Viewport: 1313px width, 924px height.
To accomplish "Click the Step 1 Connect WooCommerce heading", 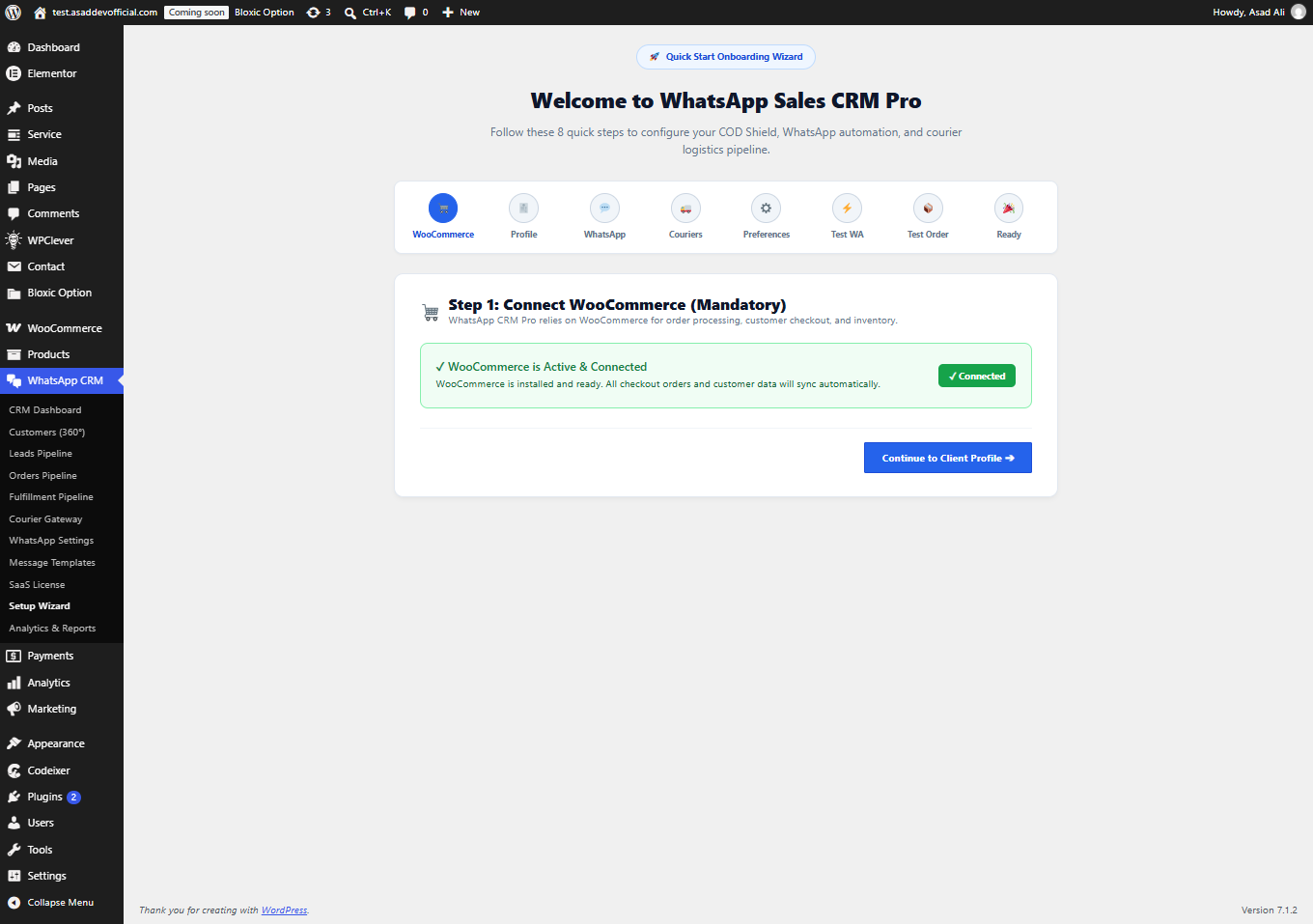I will click(617, 305).
